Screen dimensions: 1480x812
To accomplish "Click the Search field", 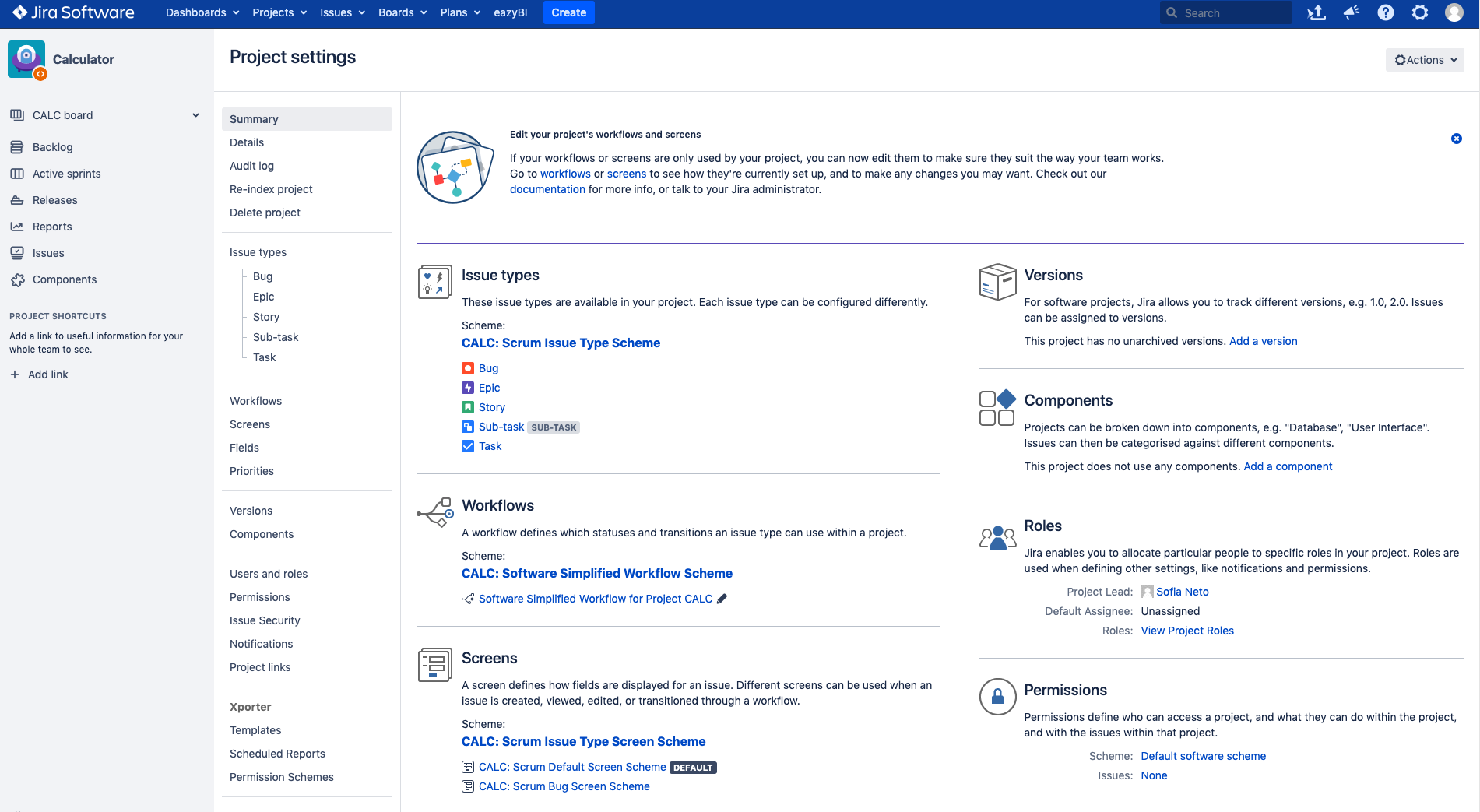I will [1226, 12].
